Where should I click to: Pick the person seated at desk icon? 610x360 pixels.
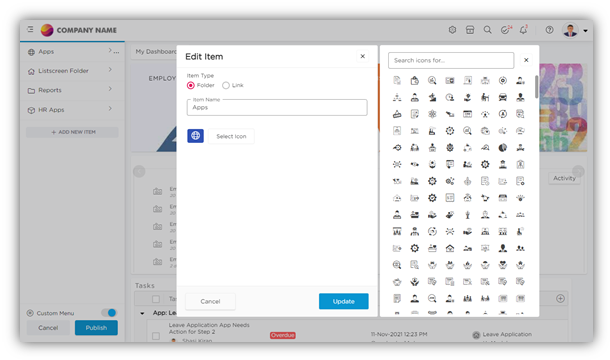(x=485, y=97)
